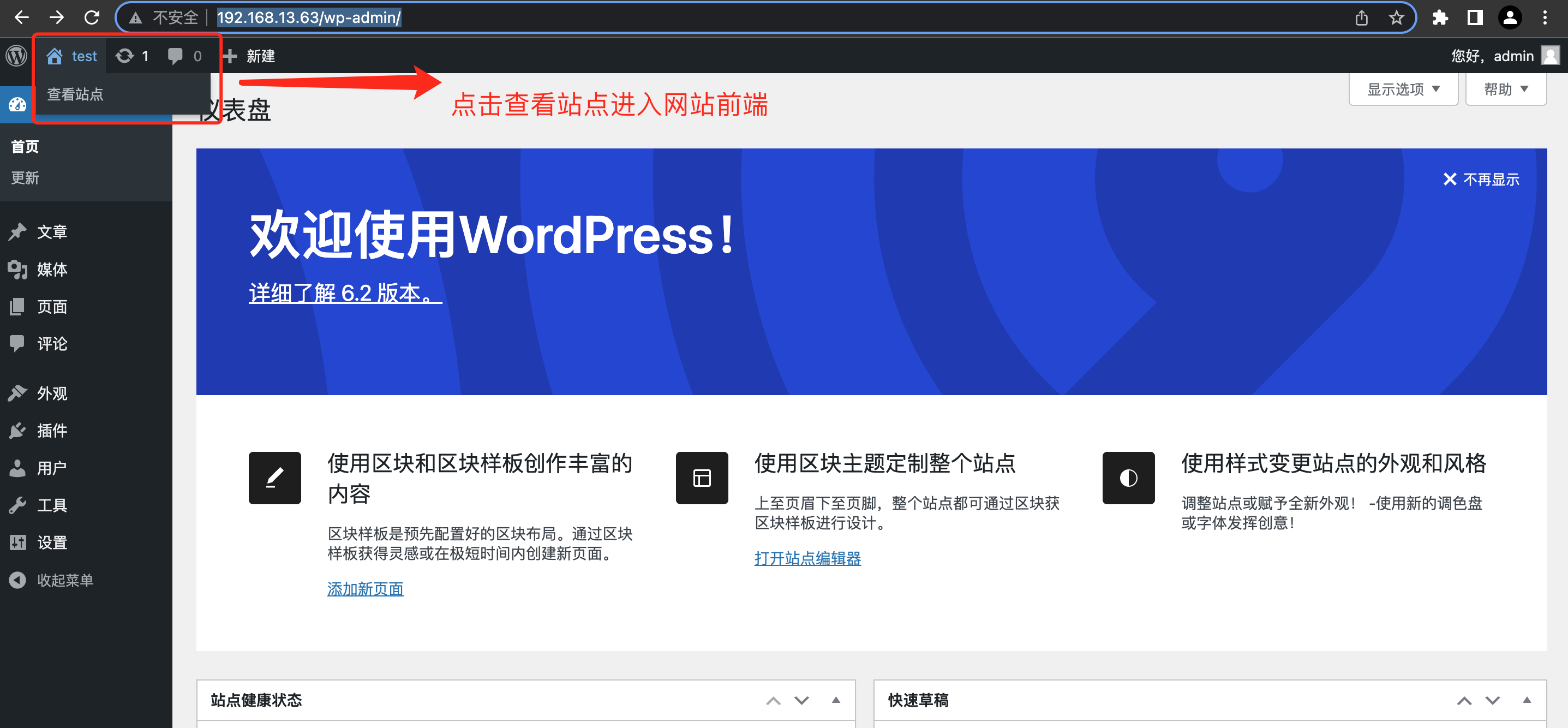Open 外观 appearance menu in sidebar
This screenshot has width=1568, height=728.
[x=52, y=394]
